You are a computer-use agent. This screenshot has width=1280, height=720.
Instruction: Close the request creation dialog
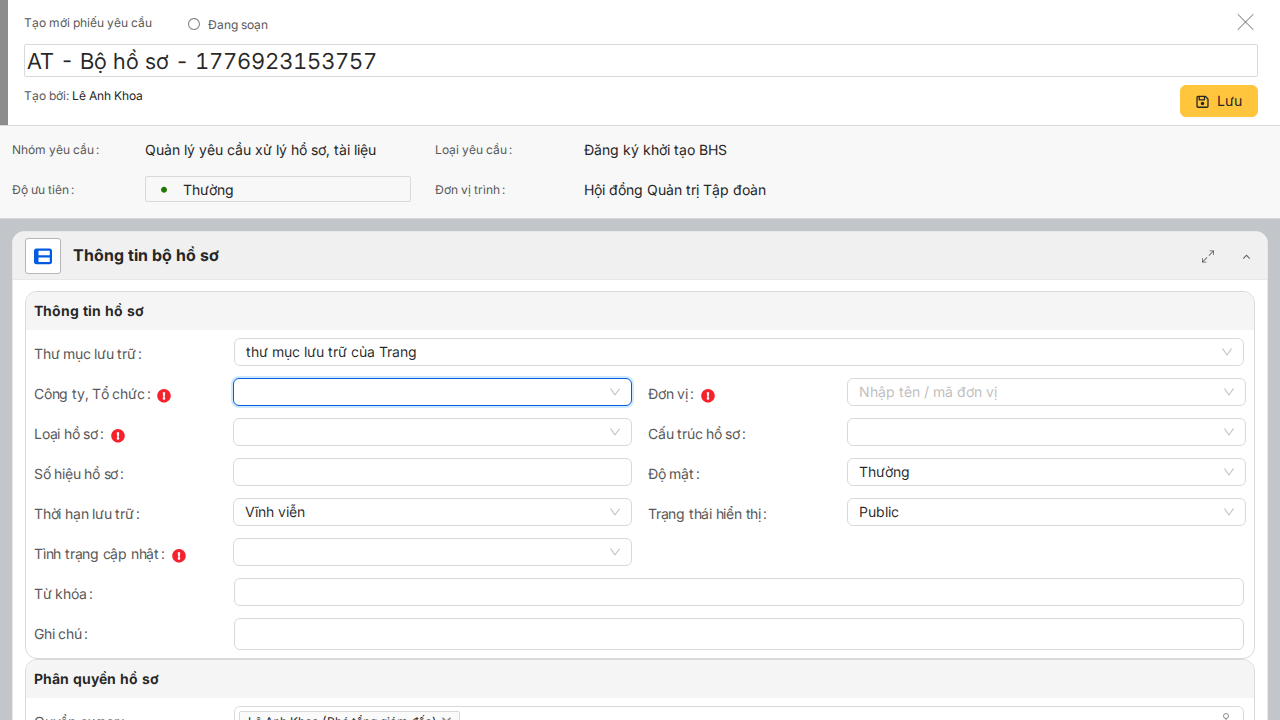(x=1245, y=22)
